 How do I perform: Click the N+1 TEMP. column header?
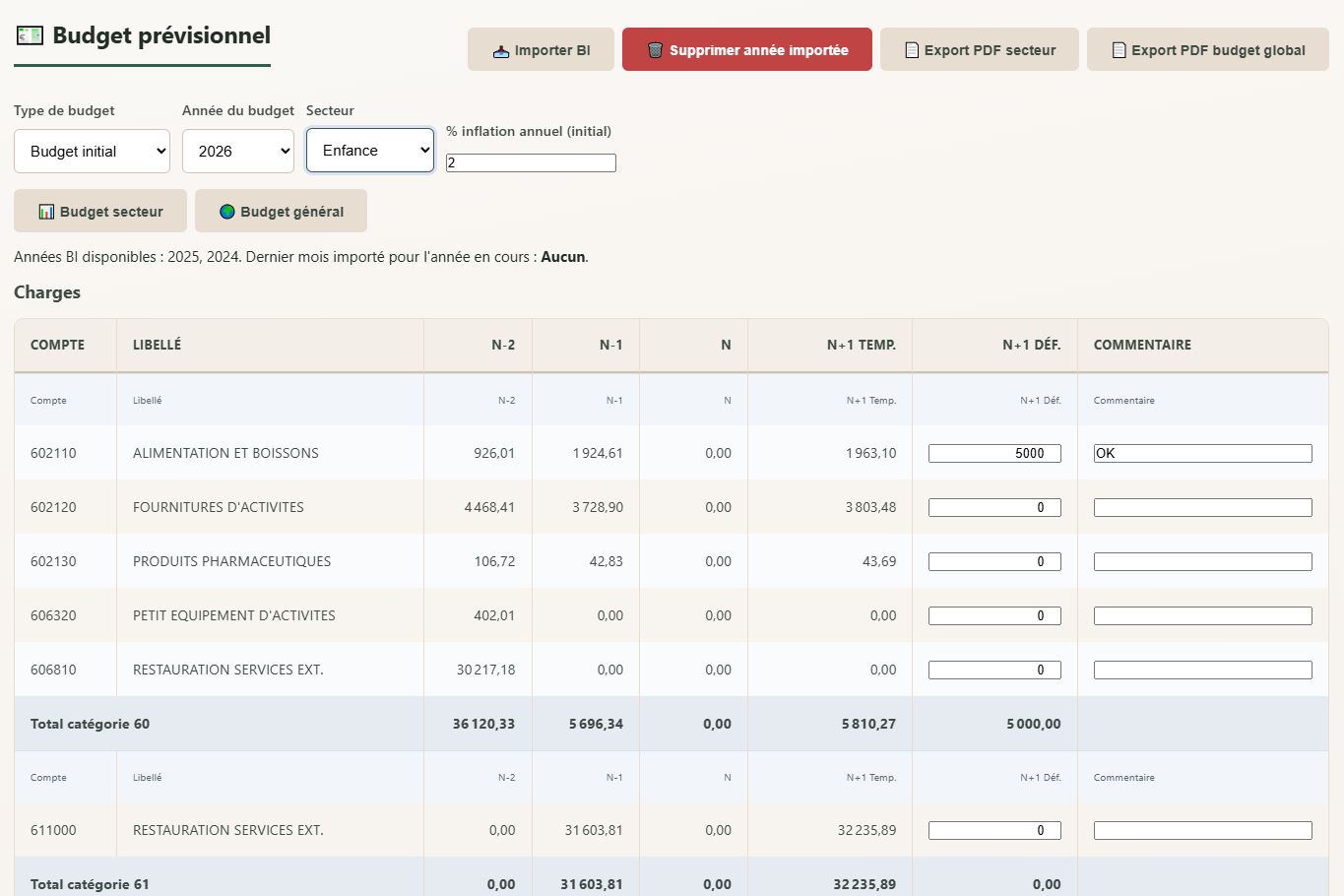pos(861,346)
